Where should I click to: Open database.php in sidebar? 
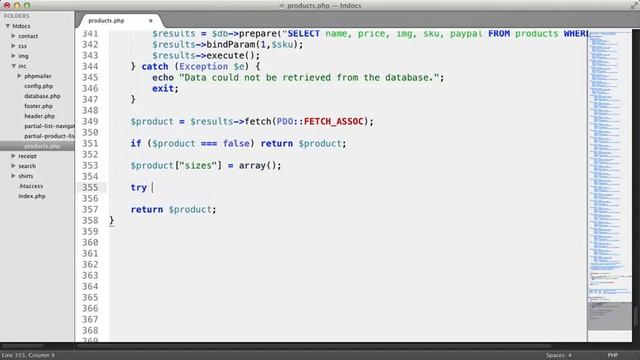pyautogui.click(x=42, y=96)
